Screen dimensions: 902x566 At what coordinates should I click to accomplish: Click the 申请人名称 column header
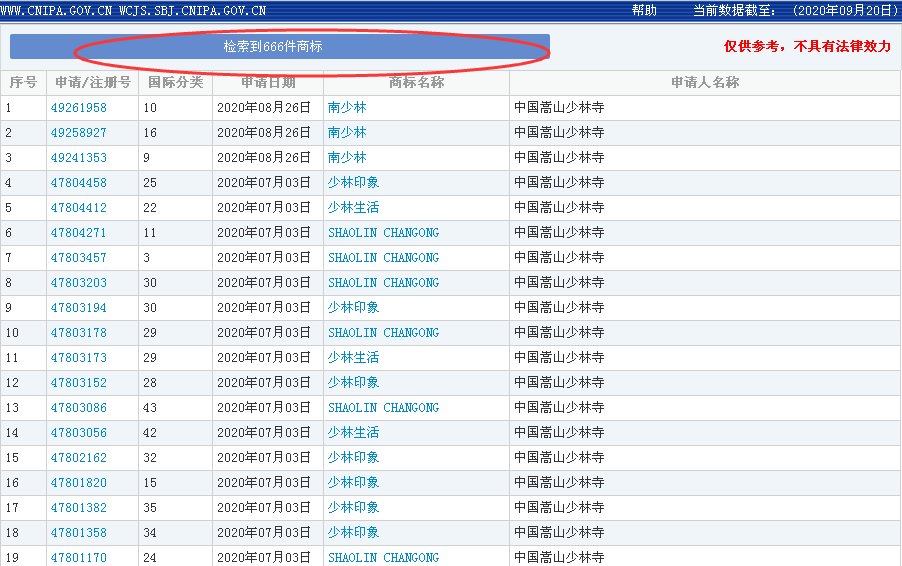point(705,83)
